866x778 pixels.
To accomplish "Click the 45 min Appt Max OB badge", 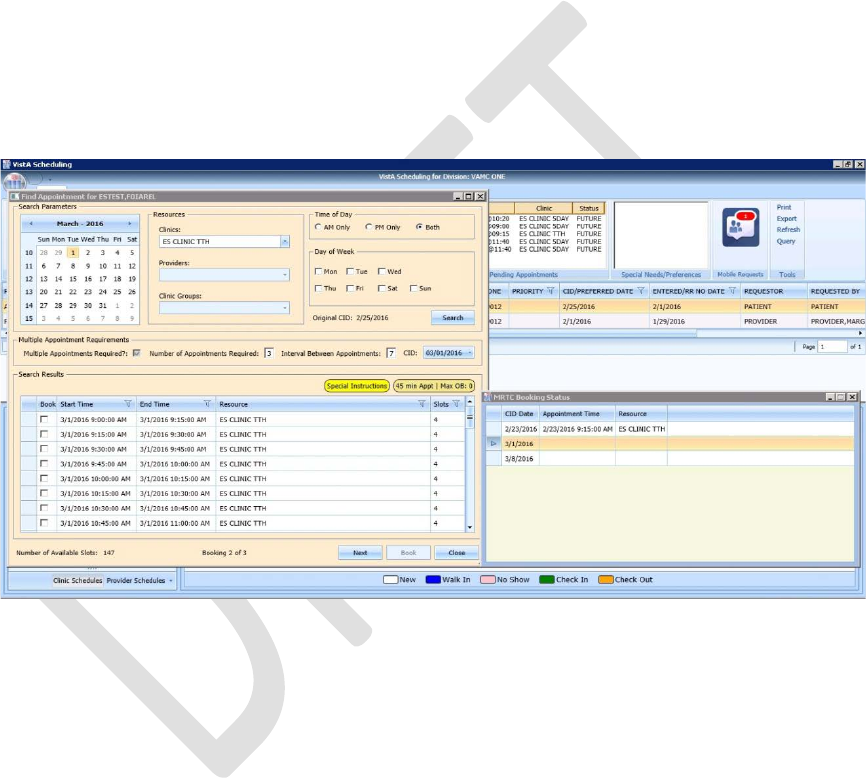I will point(434,386).
